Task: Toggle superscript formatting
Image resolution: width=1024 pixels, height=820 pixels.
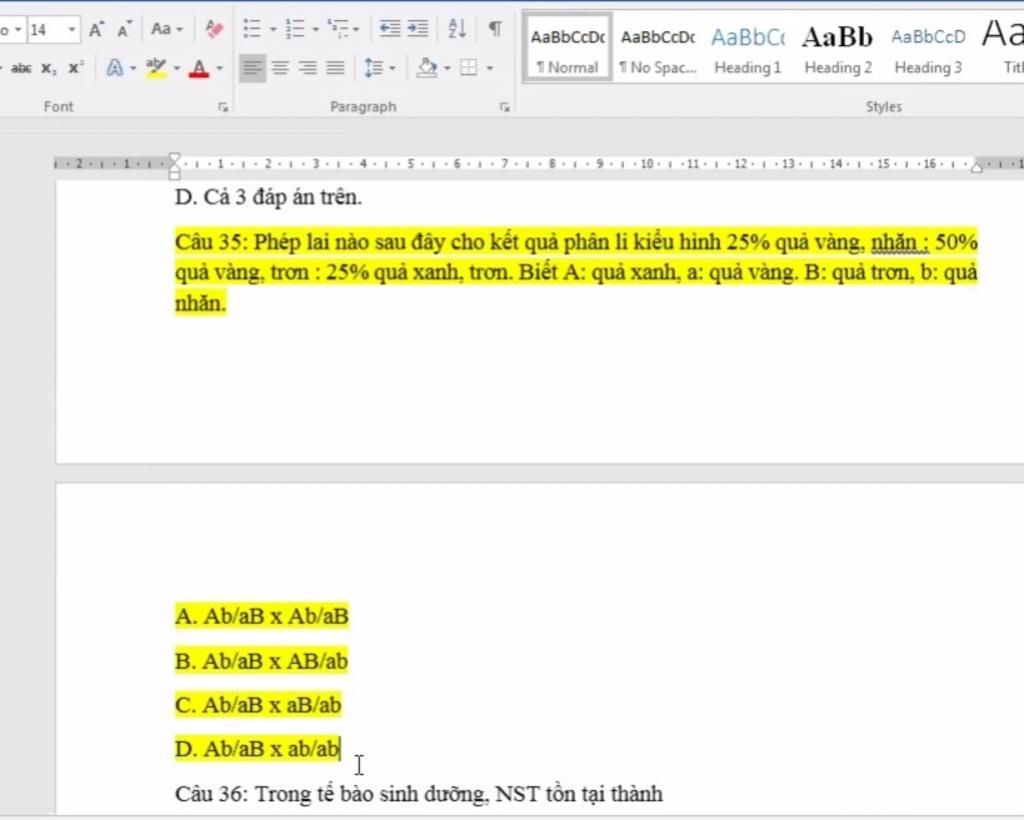Action: [76, 67]
